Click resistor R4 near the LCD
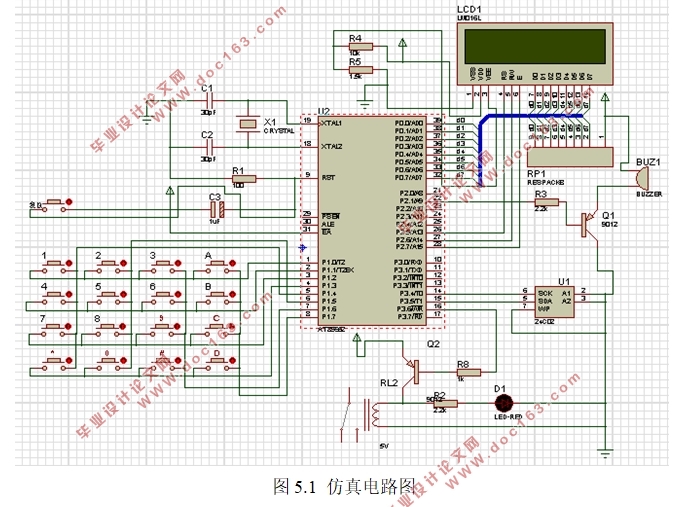 (360, 46)
